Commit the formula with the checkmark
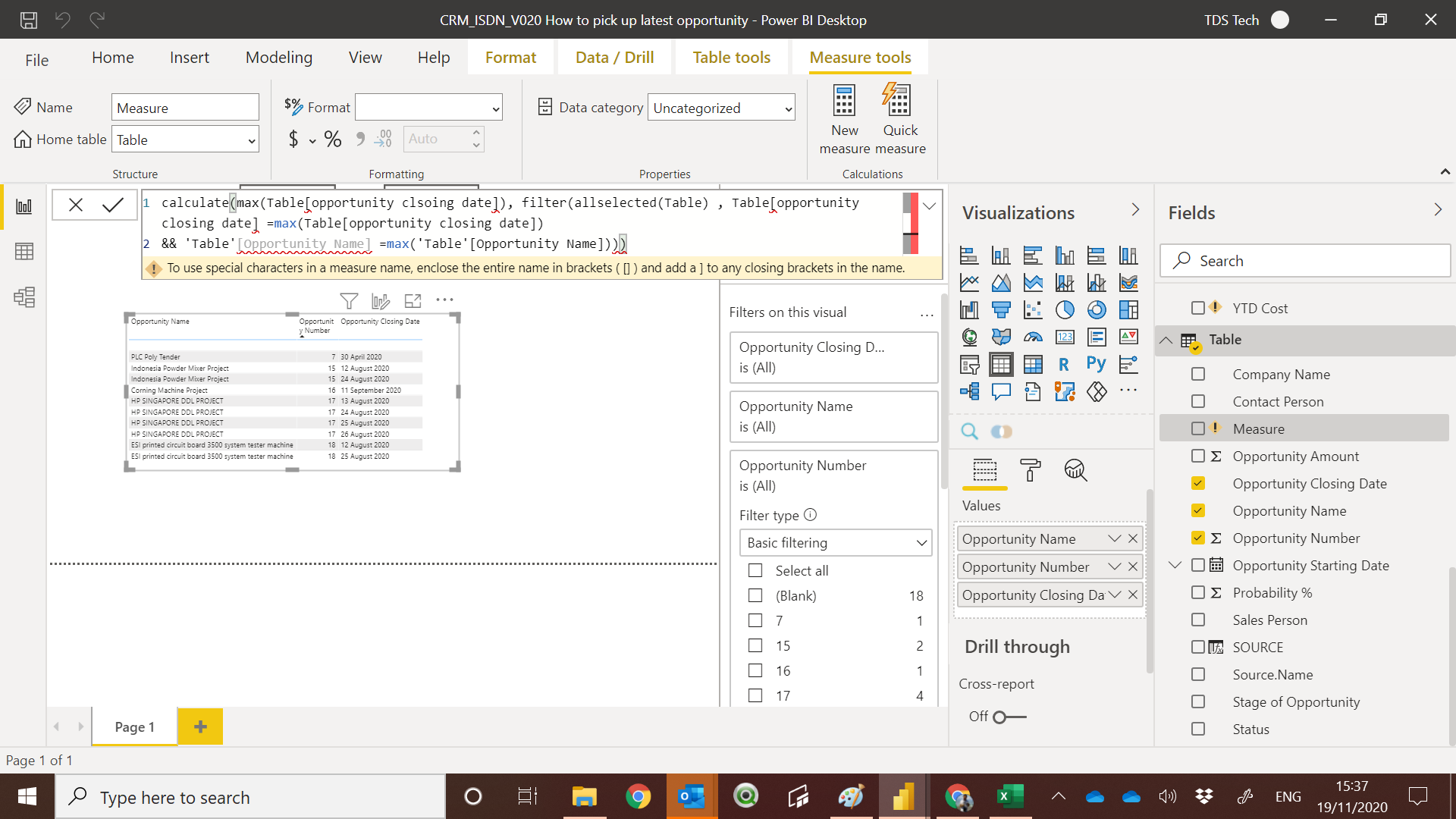 pos(113,205)
